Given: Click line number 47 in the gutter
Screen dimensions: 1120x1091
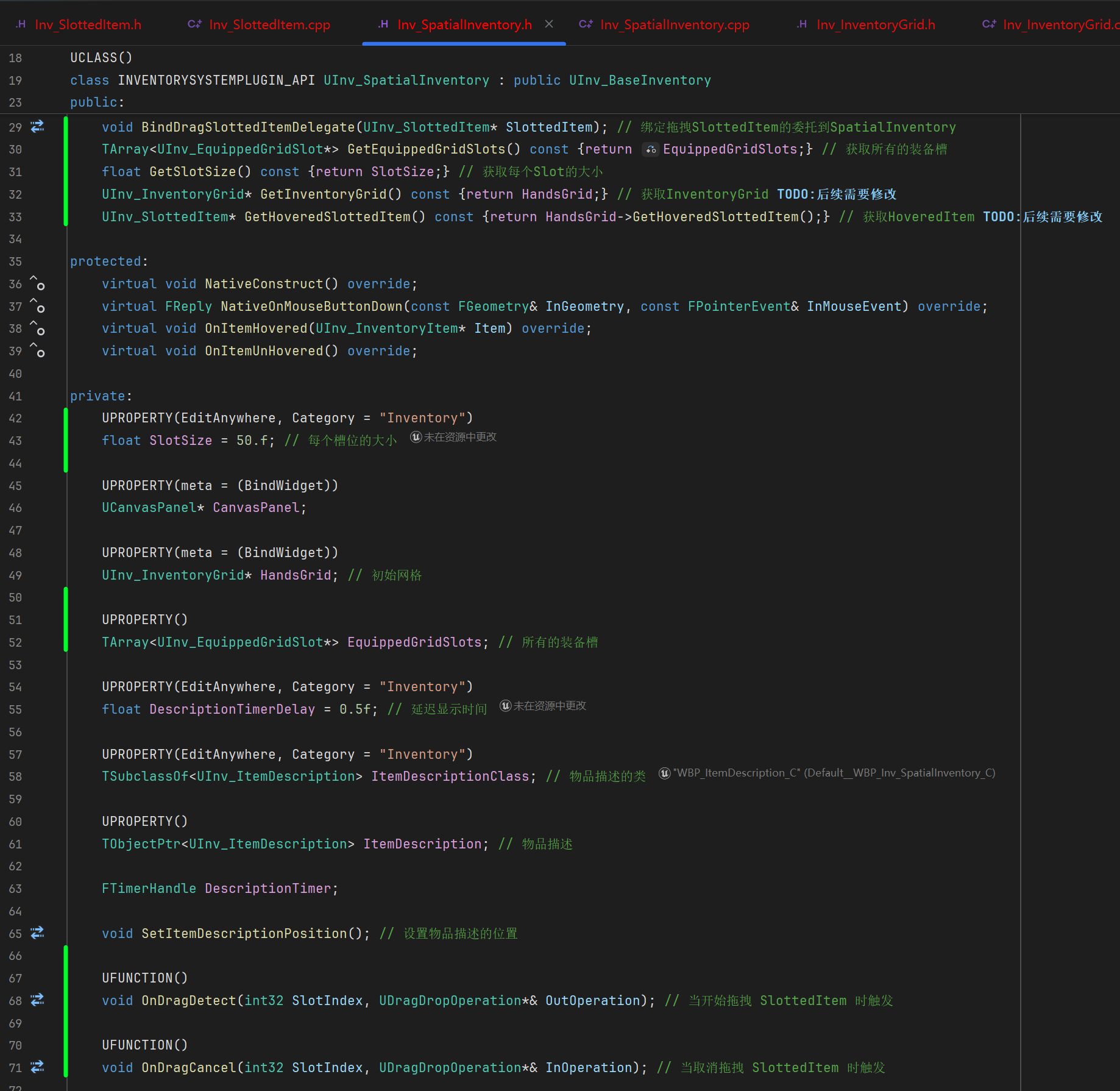Looking at the screenshot, I should (x=15, y=530).
